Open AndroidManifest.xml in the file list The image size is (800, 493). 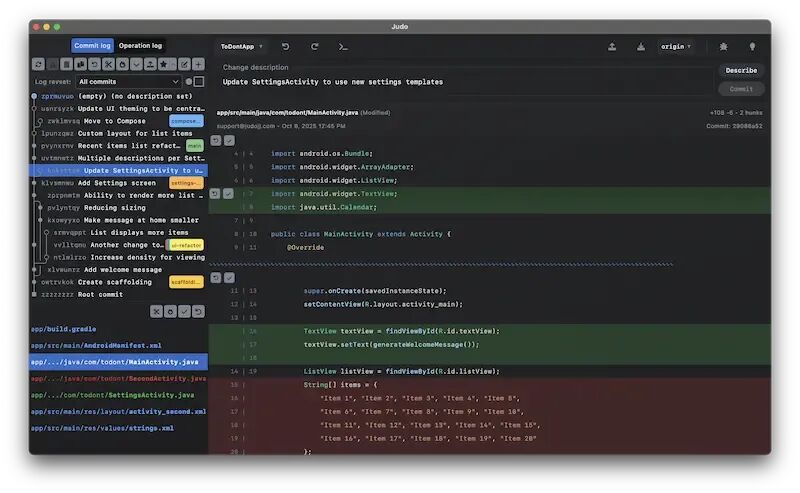(x=119, y=346)
